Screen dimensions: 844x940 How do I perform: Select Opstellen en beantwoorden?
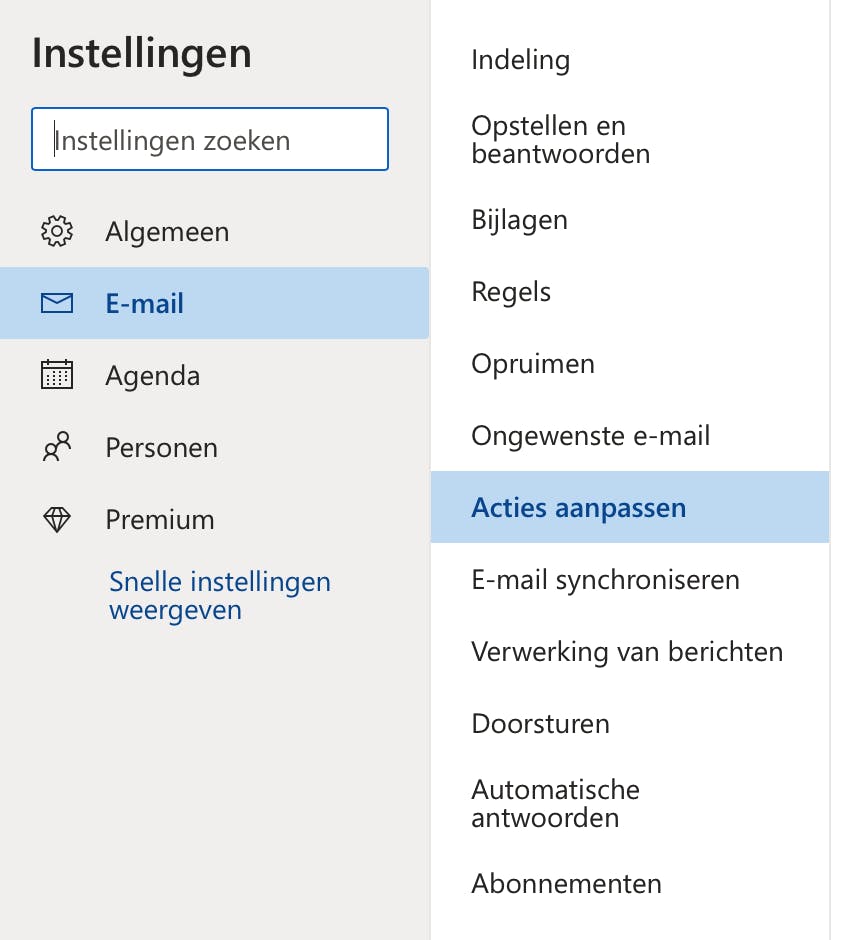pyautogui.click(x=560, y=139)
